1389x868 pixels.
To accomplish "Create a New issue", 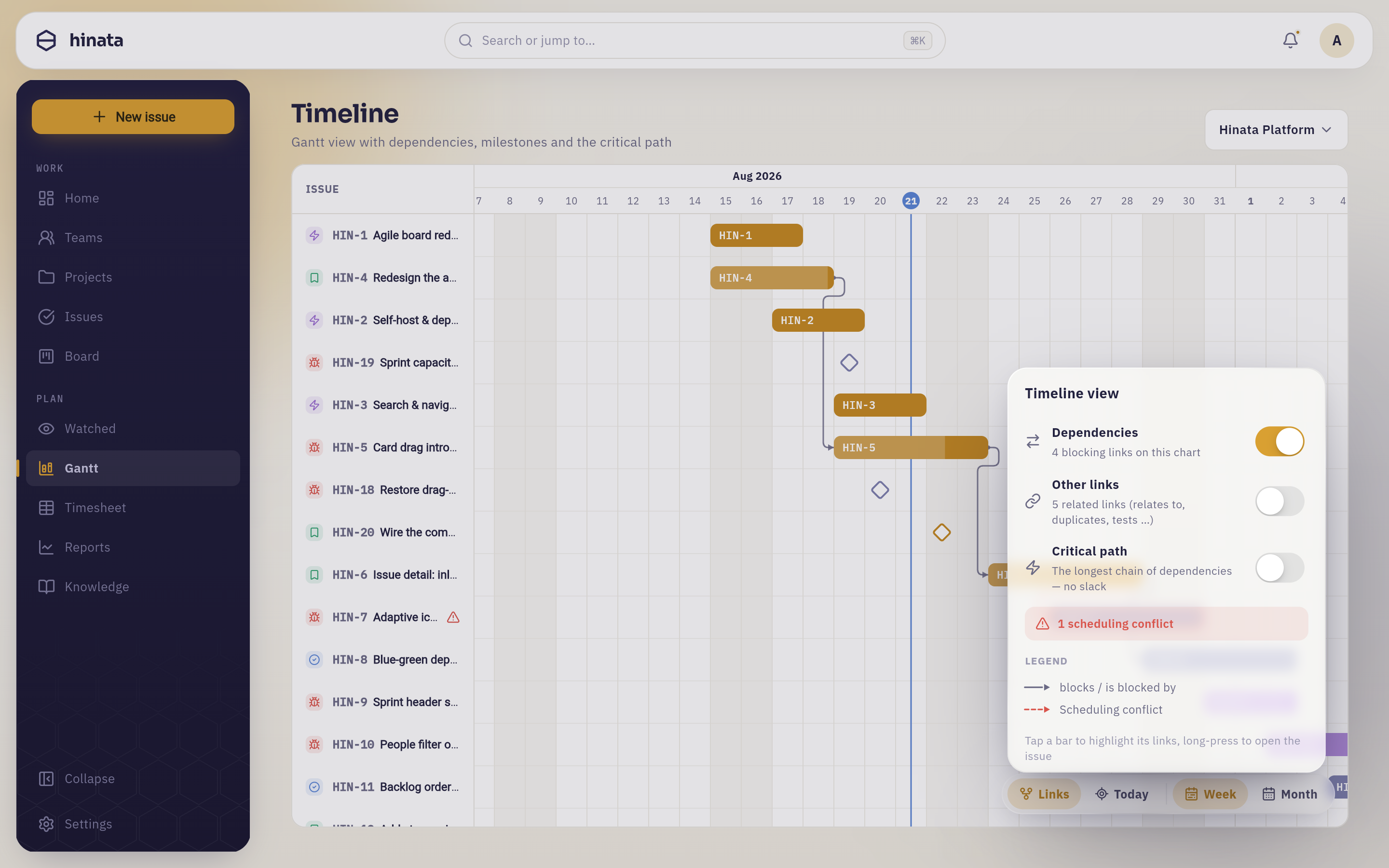I will 133,117.
